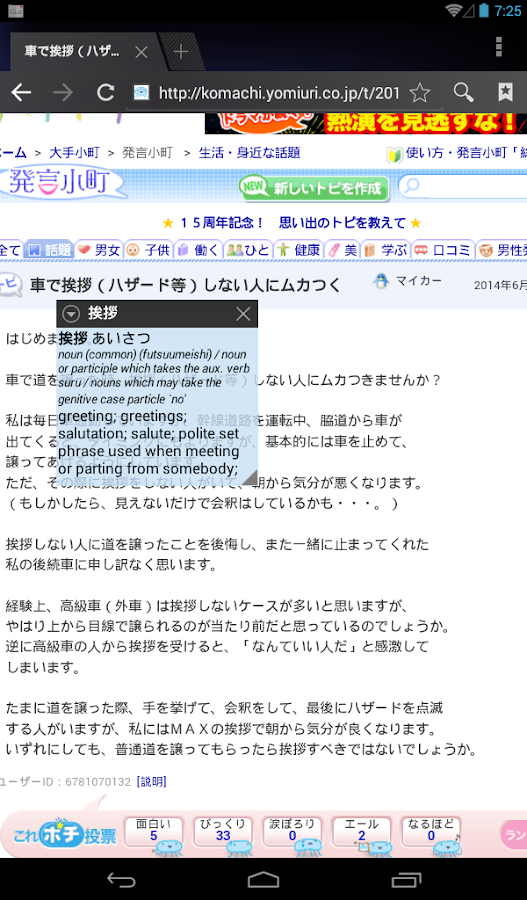Tap the Android back navigation button

click(x=122, y=879)
